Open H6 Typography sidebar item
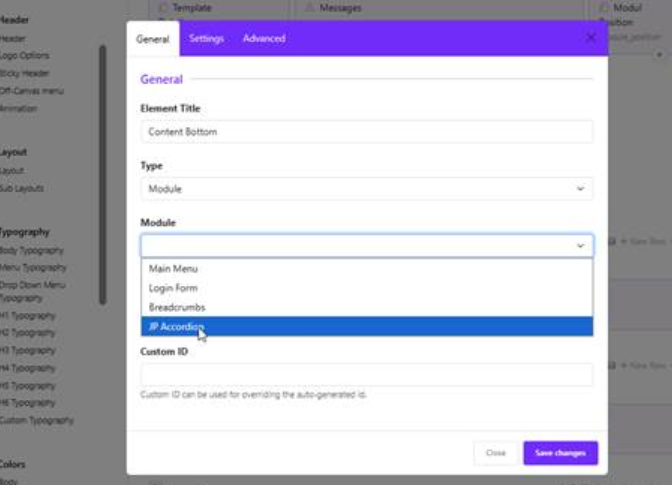This screenshot has height=485, width=672. (28, 403)
